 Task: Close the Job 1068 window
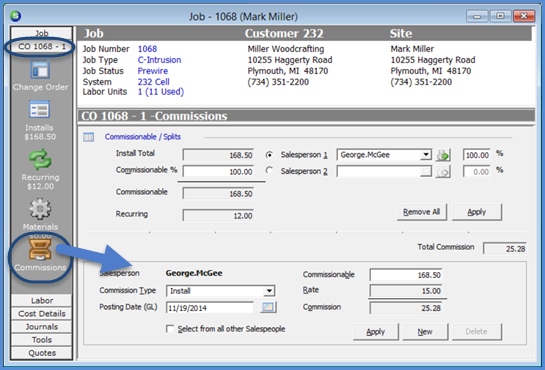(x=524, y=16)
